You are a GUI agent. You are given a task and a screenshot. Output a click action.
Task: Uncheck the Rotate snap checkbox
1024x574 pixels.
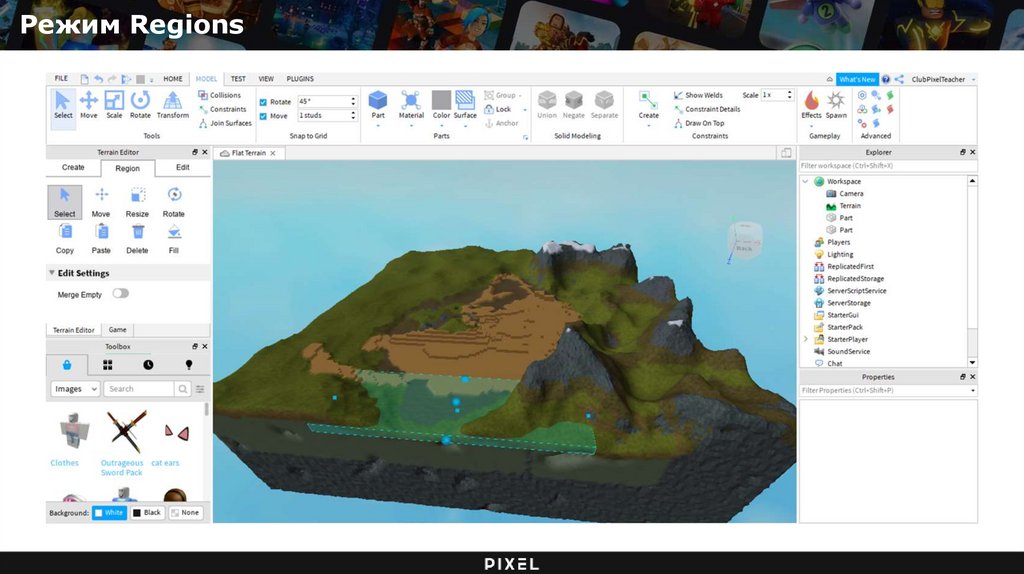click(x=263, y=102)
